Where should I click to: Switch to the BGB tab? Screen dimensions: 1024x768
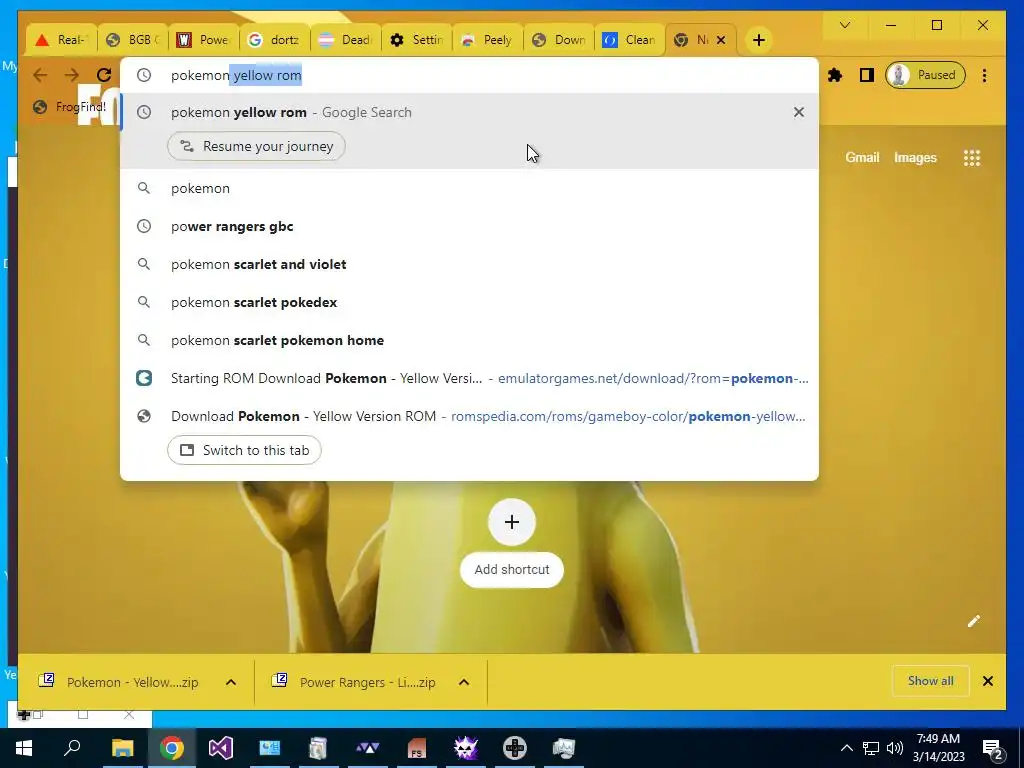point(133,40)
